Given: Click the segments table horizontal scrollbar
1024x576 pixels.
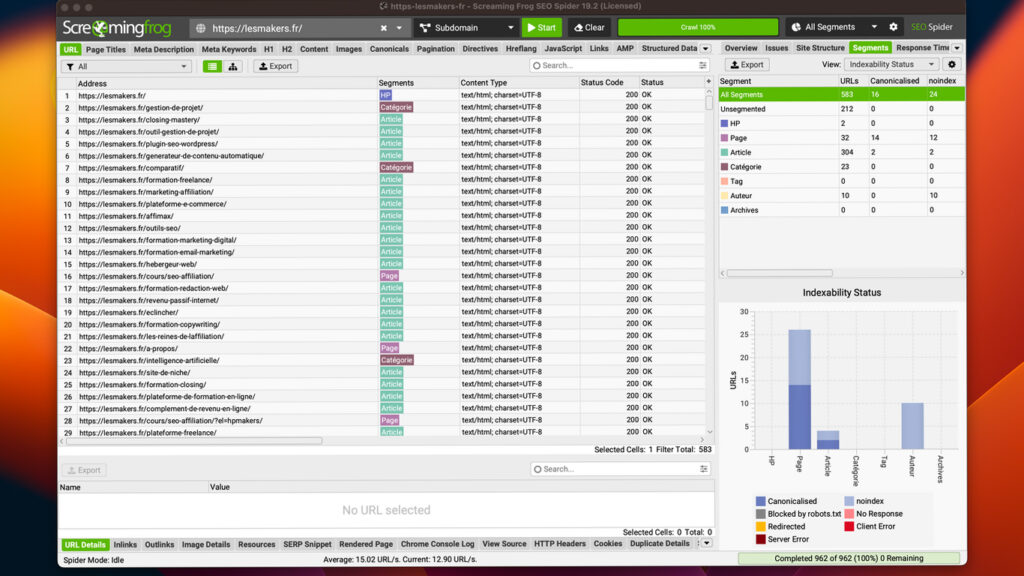Looking at the screenshot, I should click(780, 273).
